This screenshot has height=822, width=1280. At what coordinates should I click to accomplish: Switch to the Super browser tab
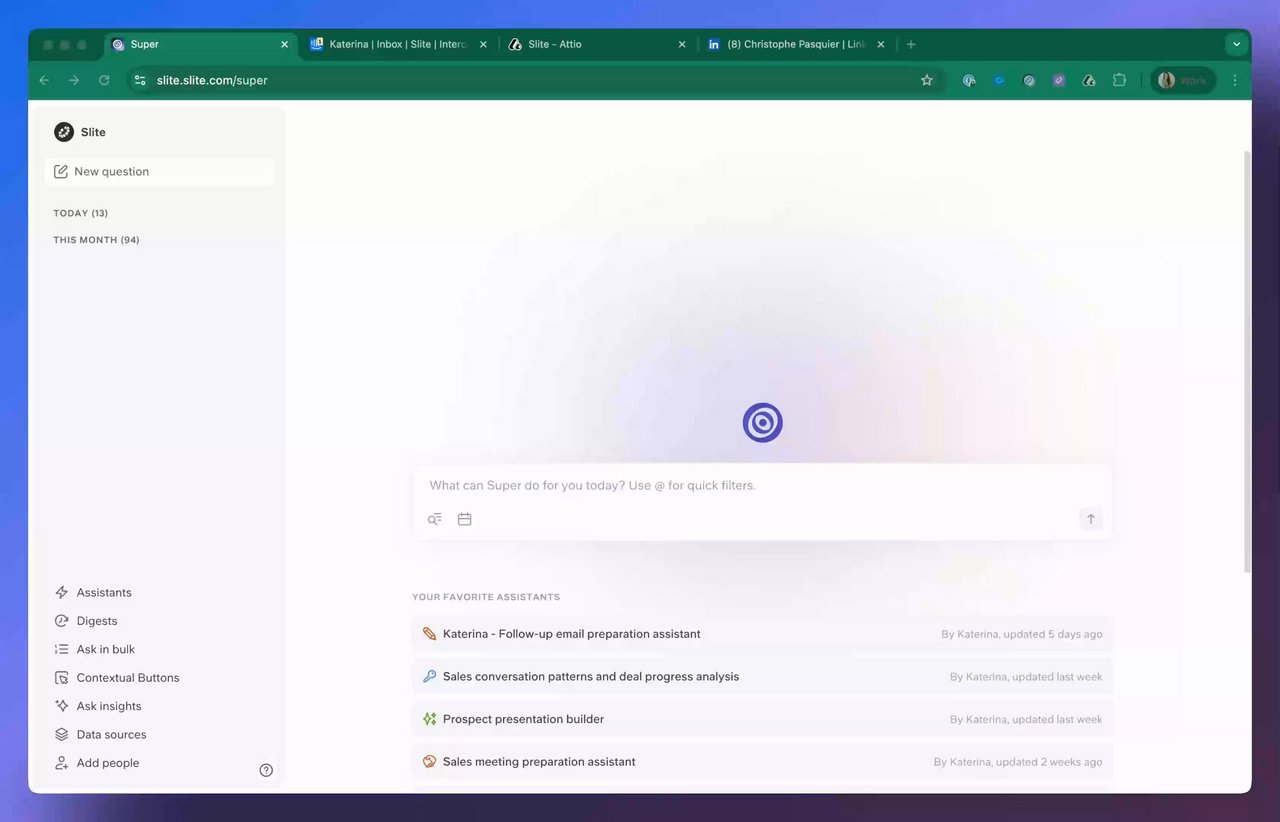pos(200,45)
